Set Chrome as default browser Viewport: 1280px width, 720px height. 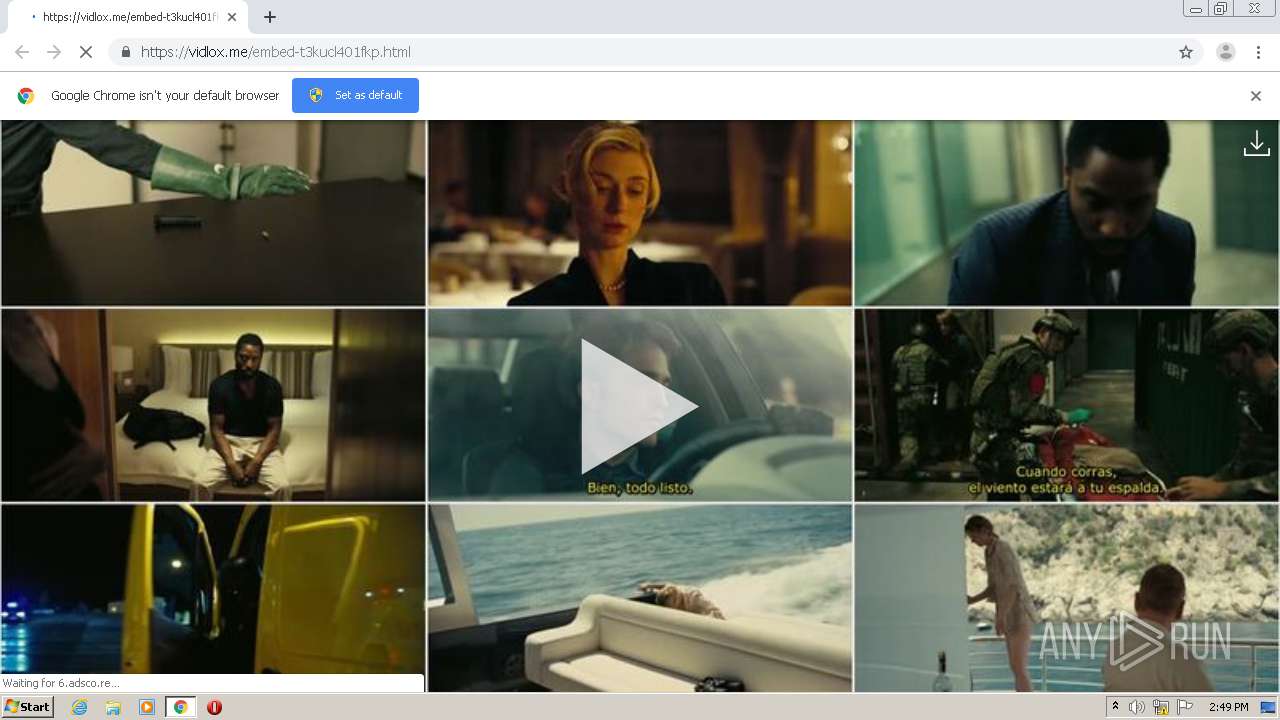355,95
